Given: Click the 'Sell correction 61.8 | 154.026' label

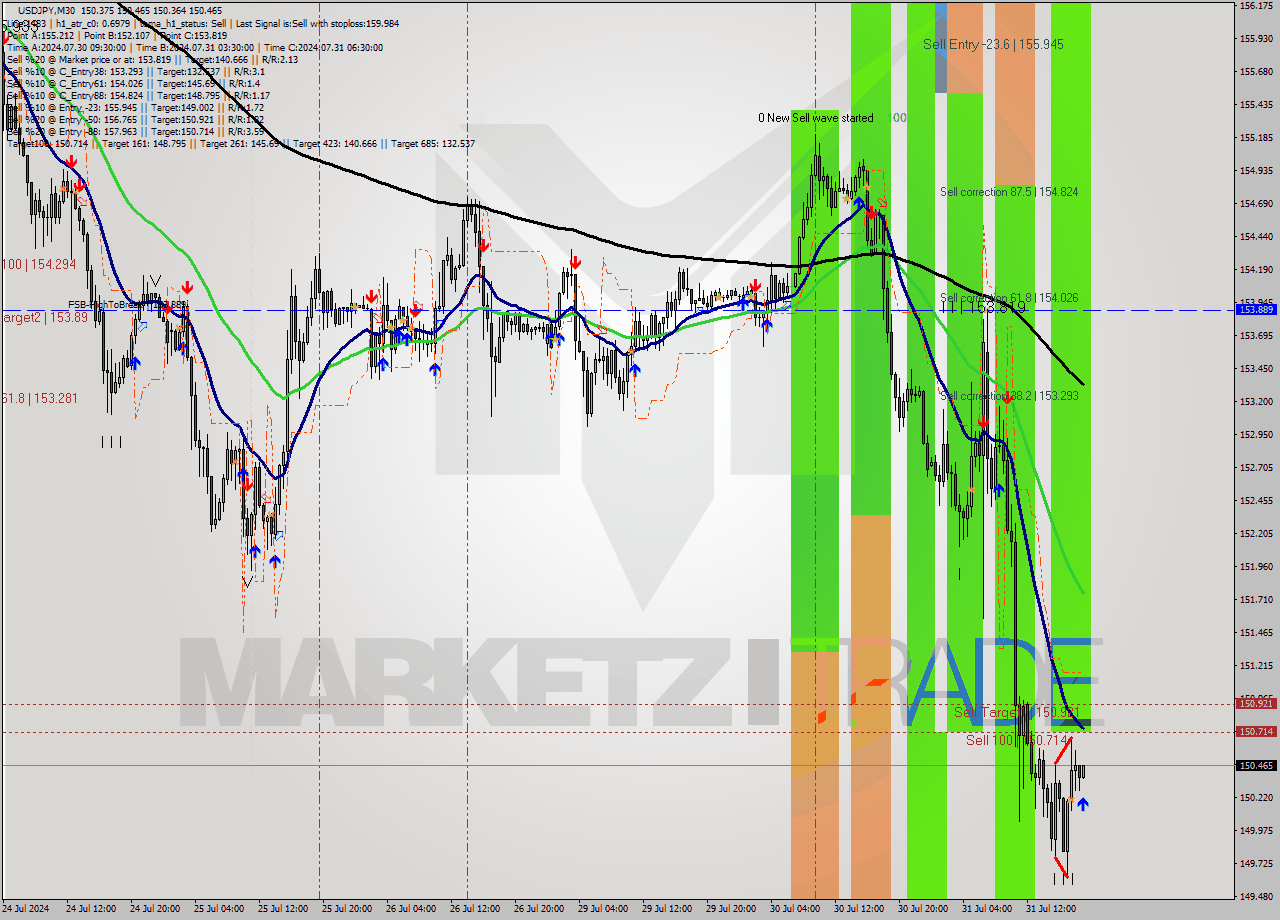Looking at the screenshot, I should pyautogui.click(x=1009, y=298).
